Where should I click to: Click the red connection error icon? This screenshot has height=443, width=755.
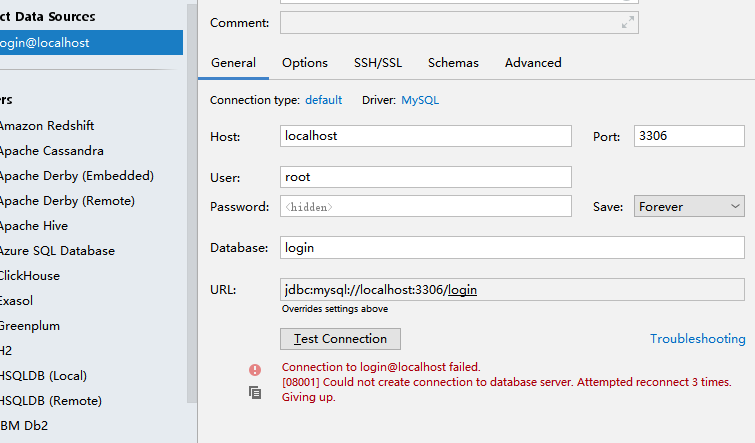[255, 370]
